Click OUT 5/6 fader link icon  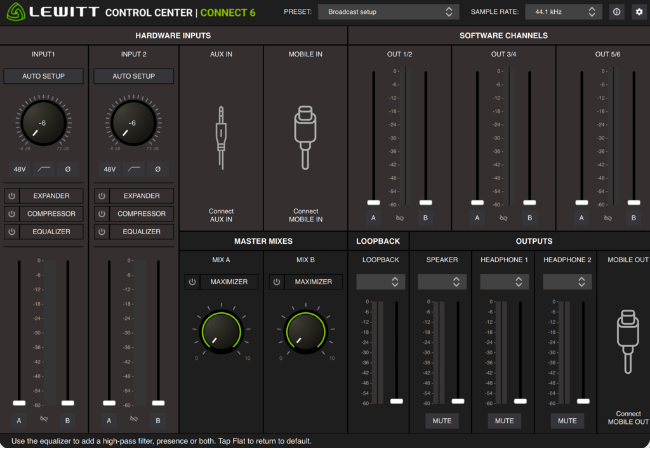pos(608,218)
